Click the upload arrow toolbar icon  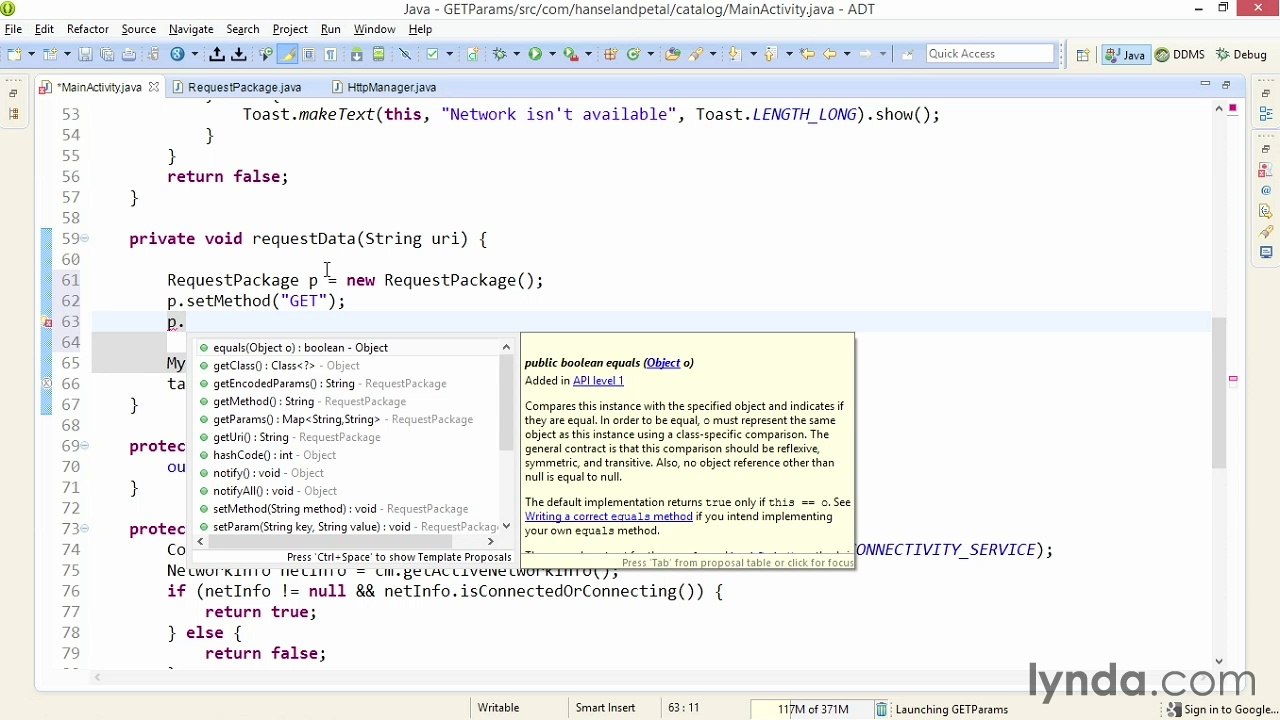pyautogui.click(x=216, y=54)
